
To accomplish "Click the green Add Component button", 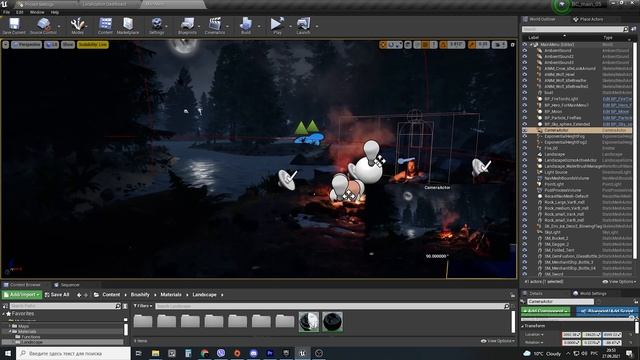I will point(546,311).
